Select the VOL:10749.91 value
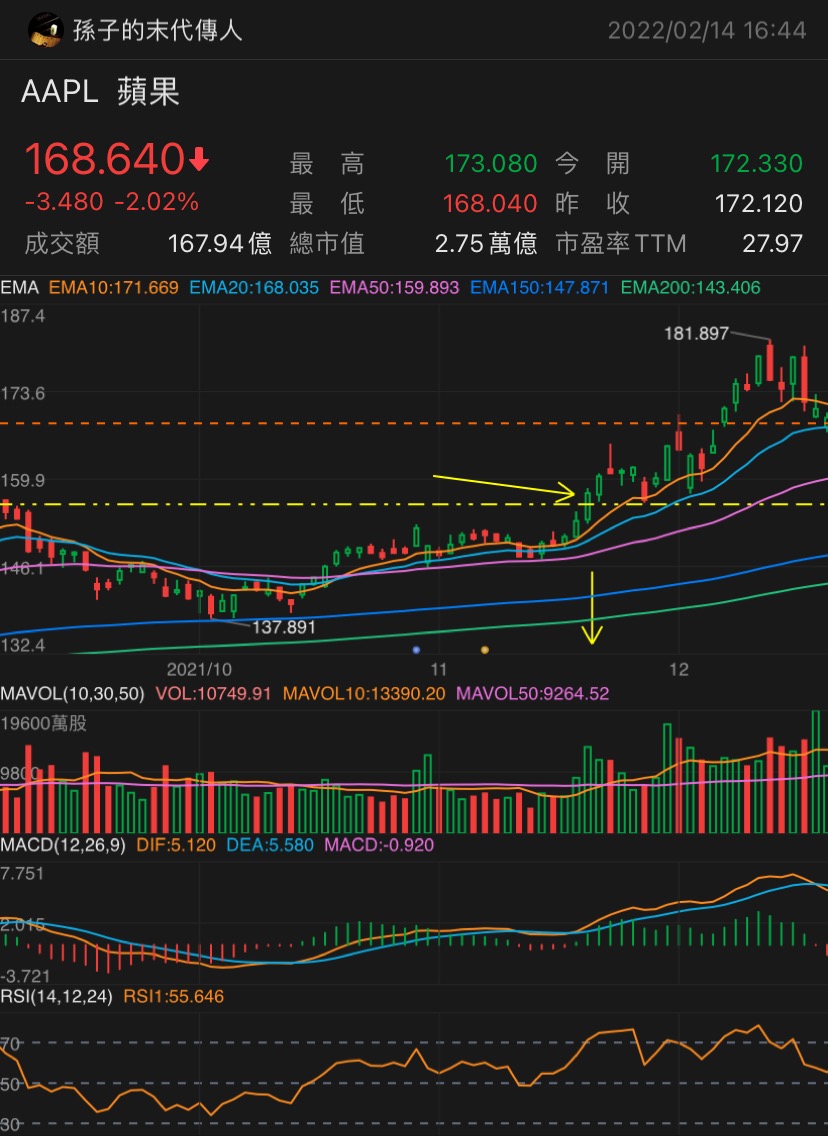828x1136 pixels. tap(213, 693)
